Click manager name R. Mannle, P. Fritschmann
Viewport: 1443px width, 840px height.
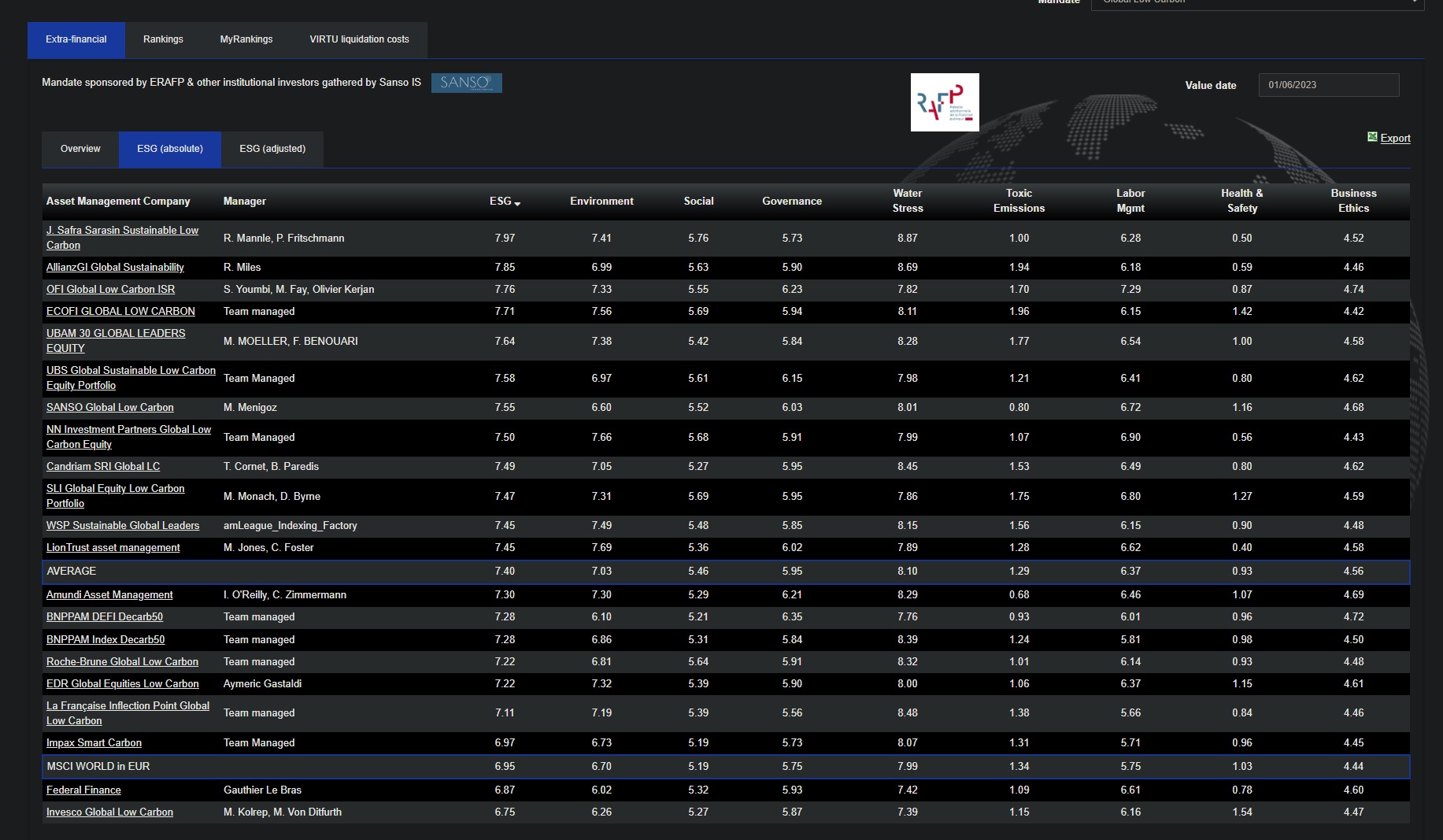point(284,239)
